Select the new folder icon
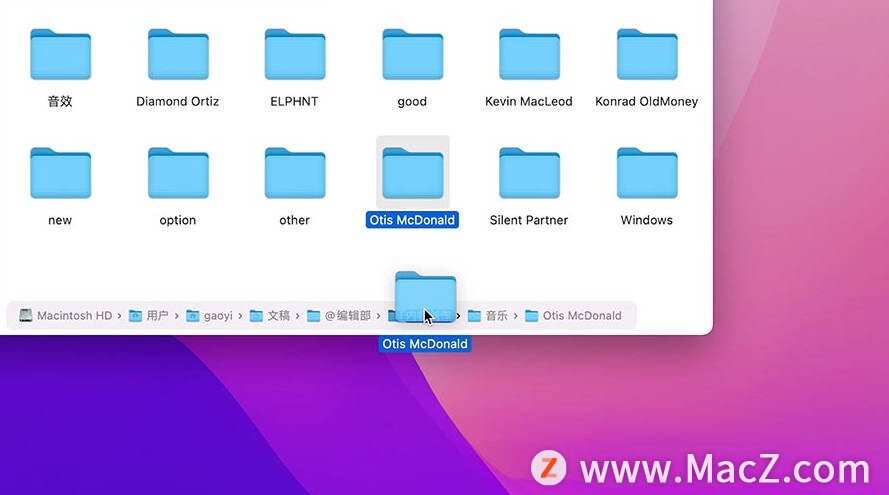The width and height of the screenshot is (889, 495). tap(60, 173)
